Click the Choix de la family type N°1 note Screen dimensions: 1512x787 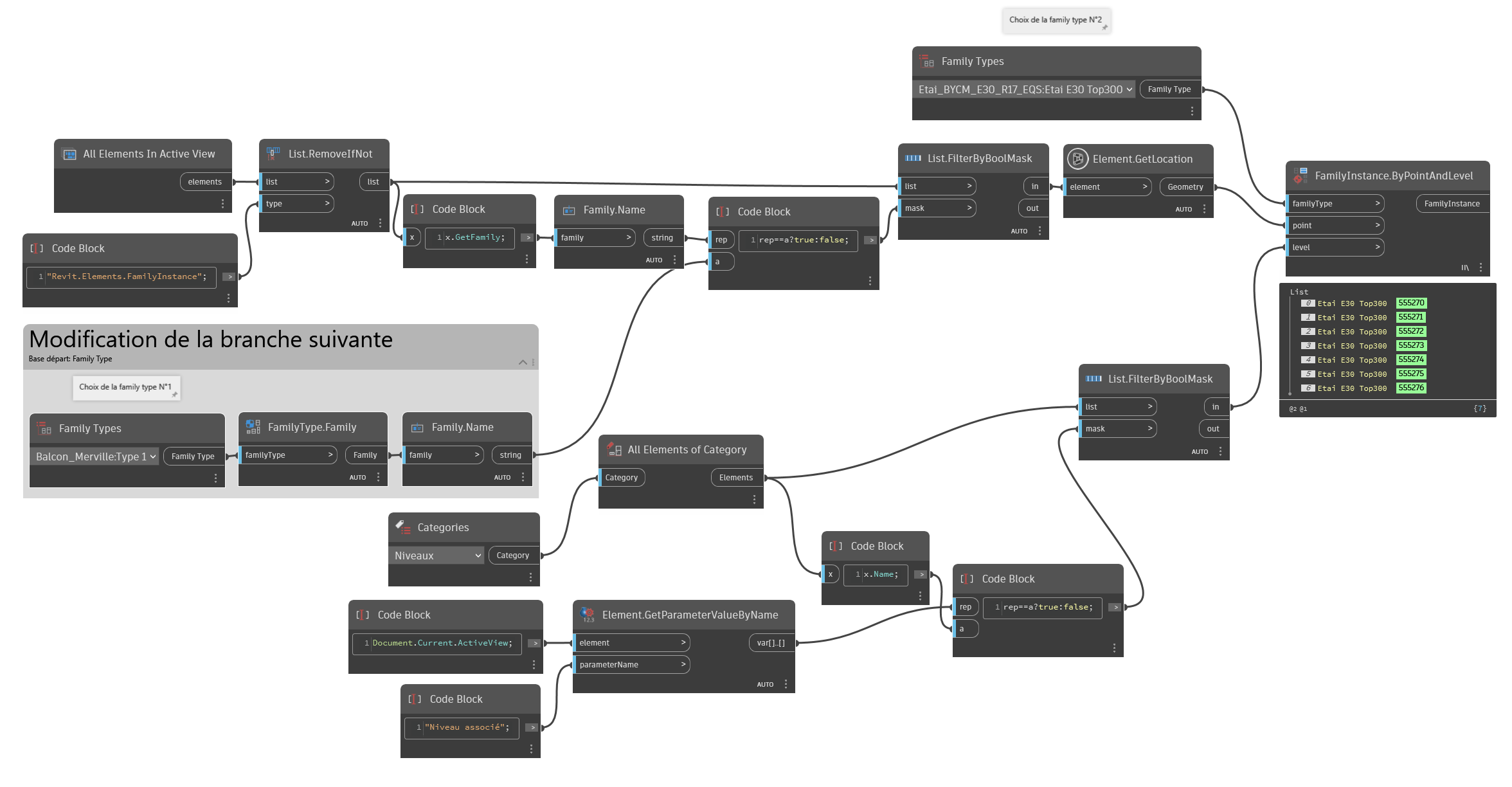(x=126, y=387)
